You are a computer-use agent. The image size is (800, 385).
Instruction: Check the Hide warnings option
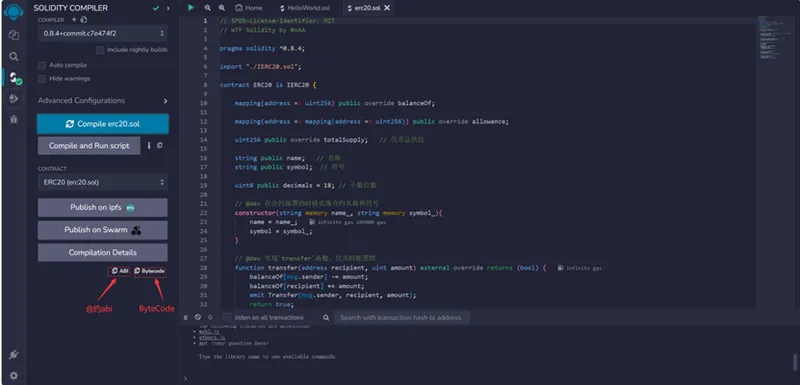coord(42,79)
